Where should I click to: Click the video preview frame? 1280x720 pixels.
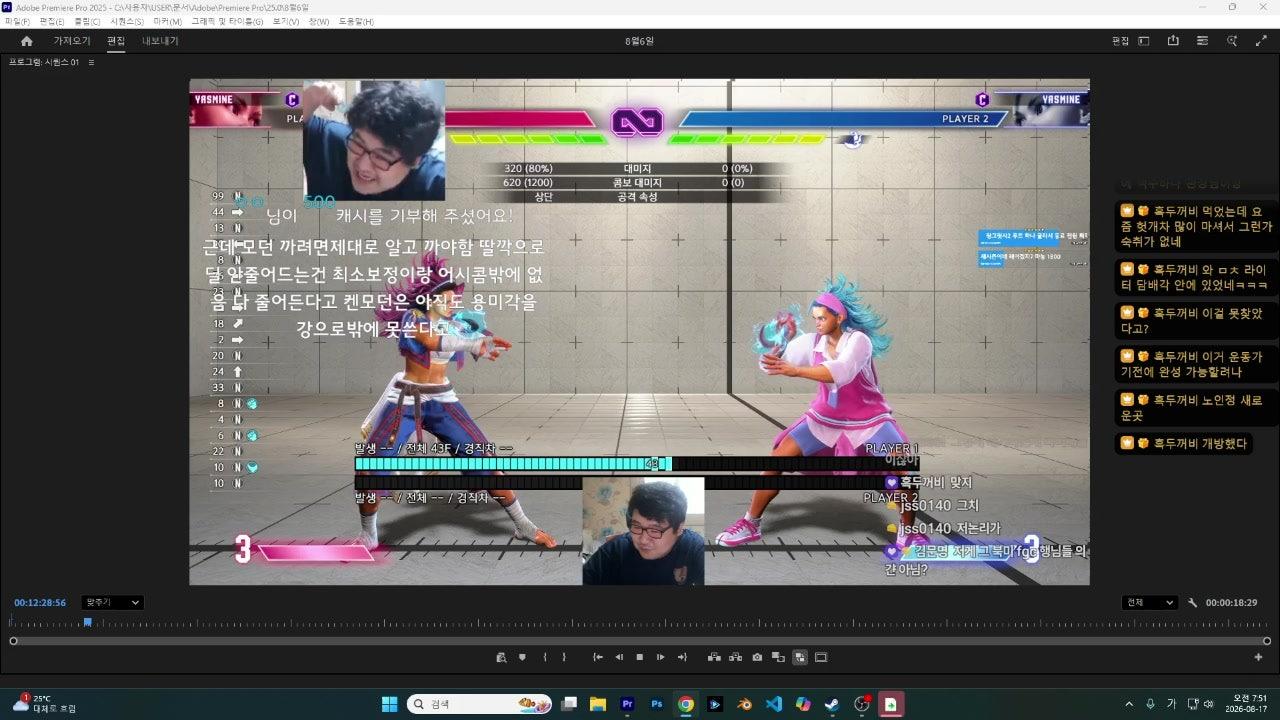[x=640, y=332]
